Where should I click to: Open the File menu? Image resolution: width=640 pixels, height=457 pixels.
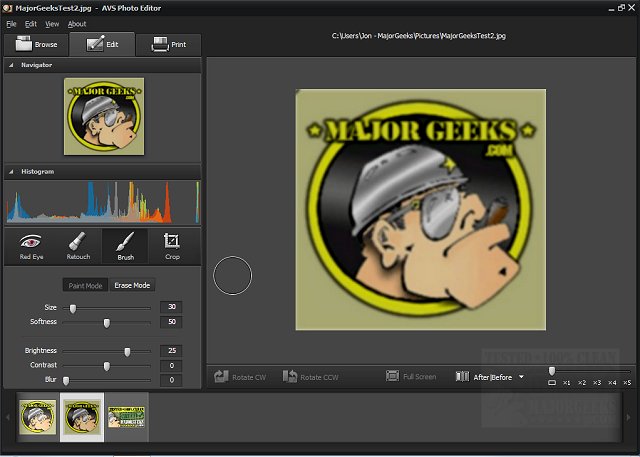11,23
